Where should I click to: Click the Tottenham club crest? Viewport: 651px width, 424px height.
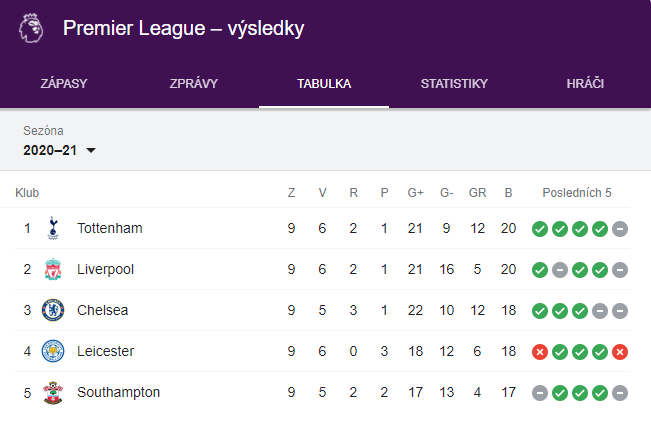coord(53,228)
